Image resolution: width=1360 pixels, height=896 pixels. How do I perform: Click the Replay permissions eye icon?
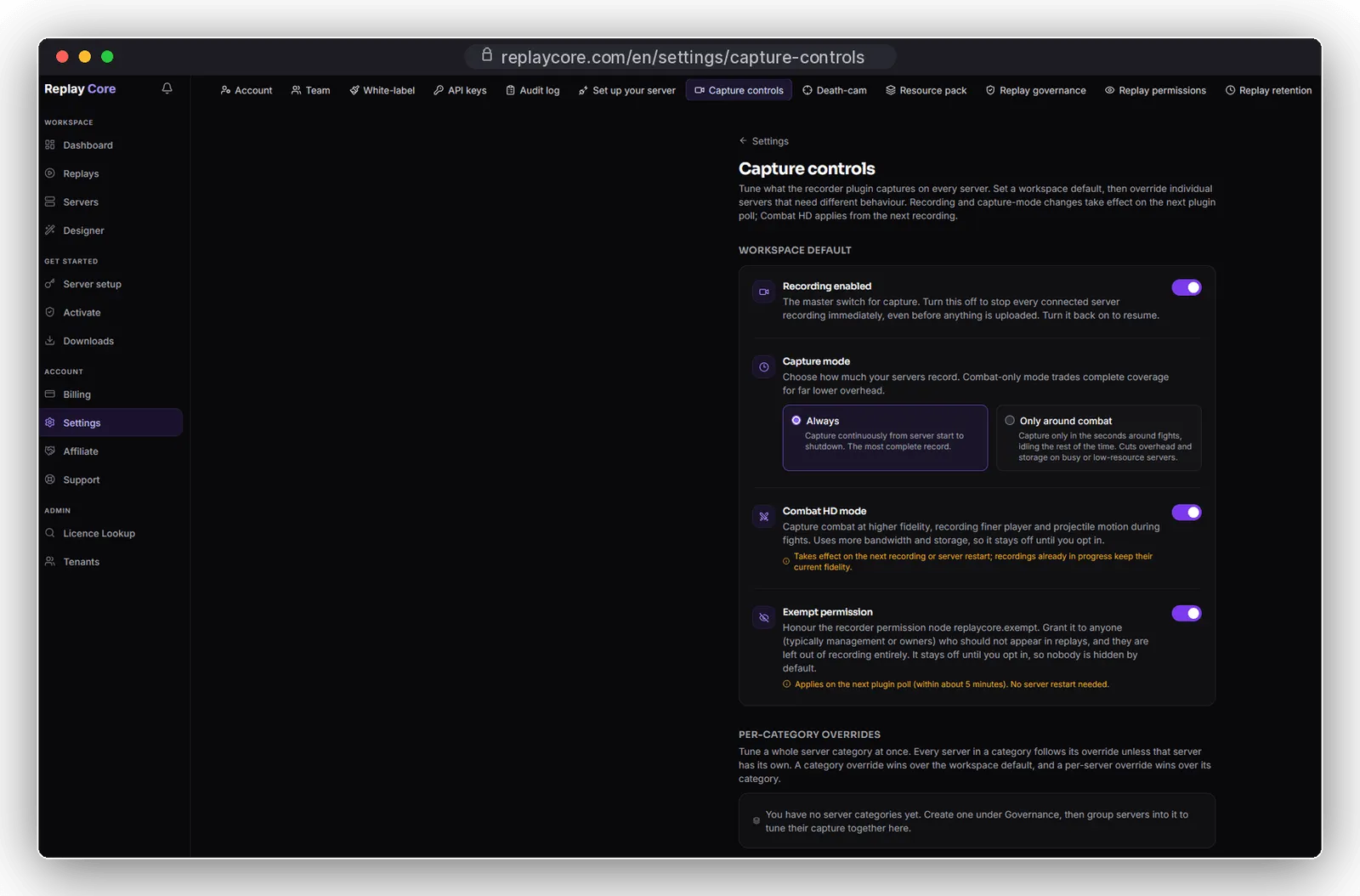tap(1109, 90)
